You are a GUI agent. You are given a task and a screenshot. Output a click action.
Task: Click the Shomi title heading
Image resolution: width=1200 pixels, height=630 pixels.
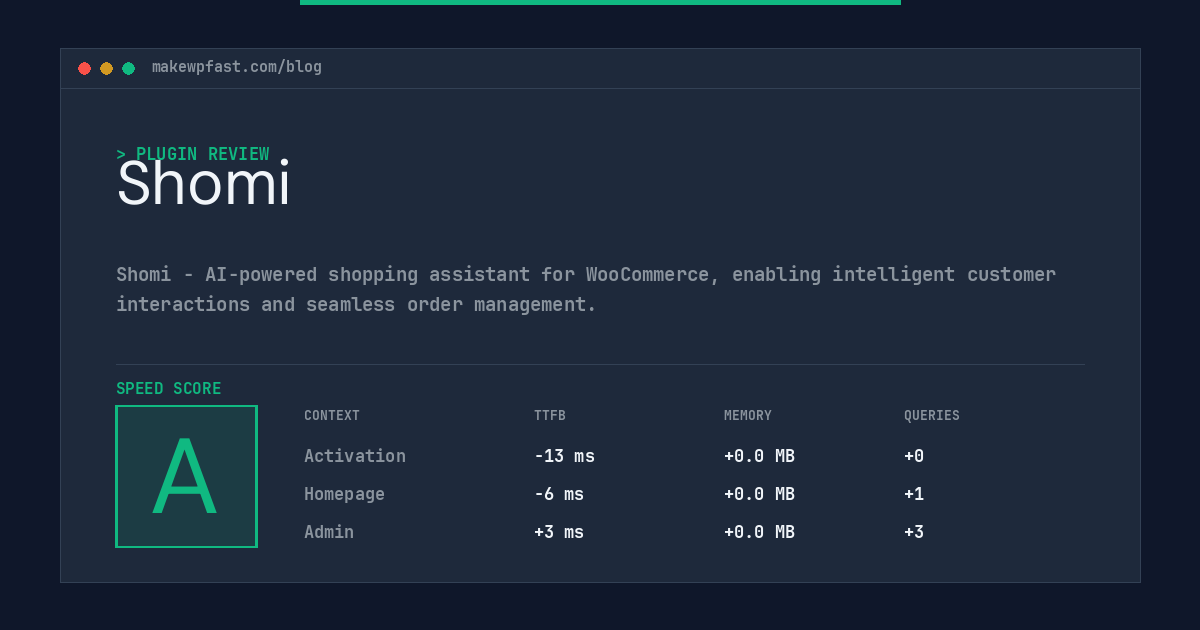click(x=203, y=184)
